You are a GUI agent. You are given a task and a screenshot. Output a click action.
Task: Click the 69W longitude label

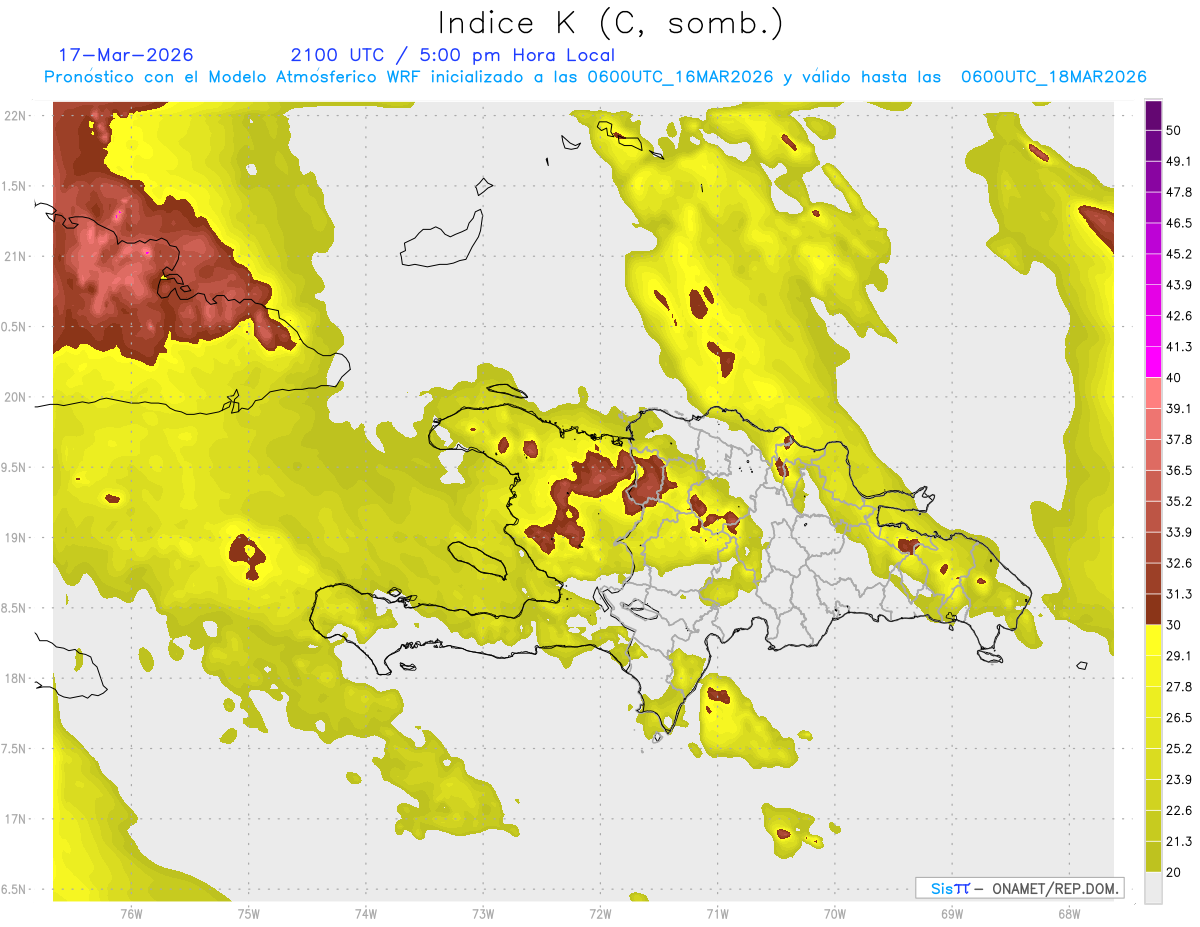(x=951, y=914)
